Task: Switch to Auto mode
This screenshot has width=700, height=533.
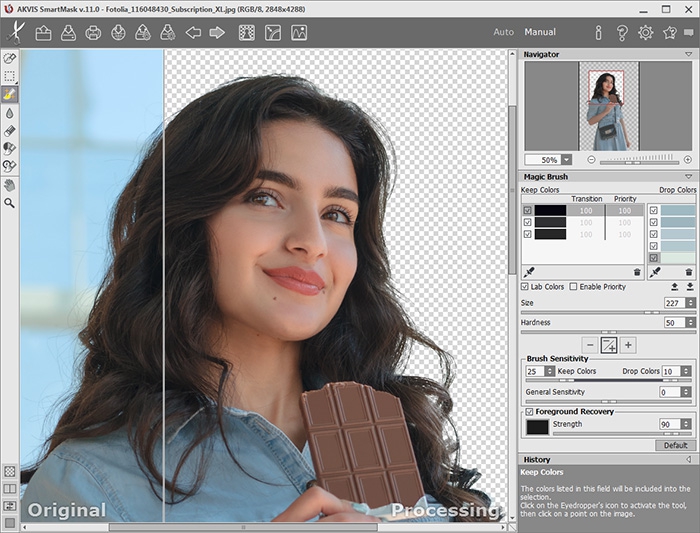Action: coord(503,33)
